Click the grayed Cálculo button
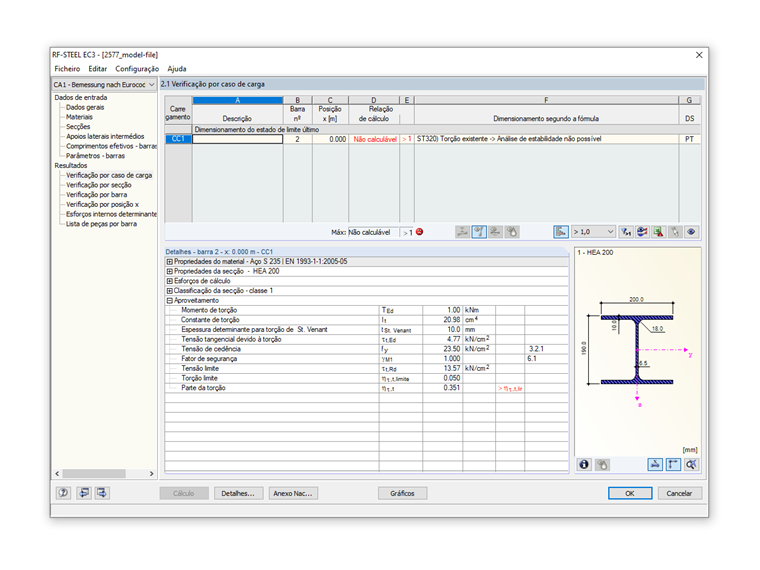 (184, 493)
